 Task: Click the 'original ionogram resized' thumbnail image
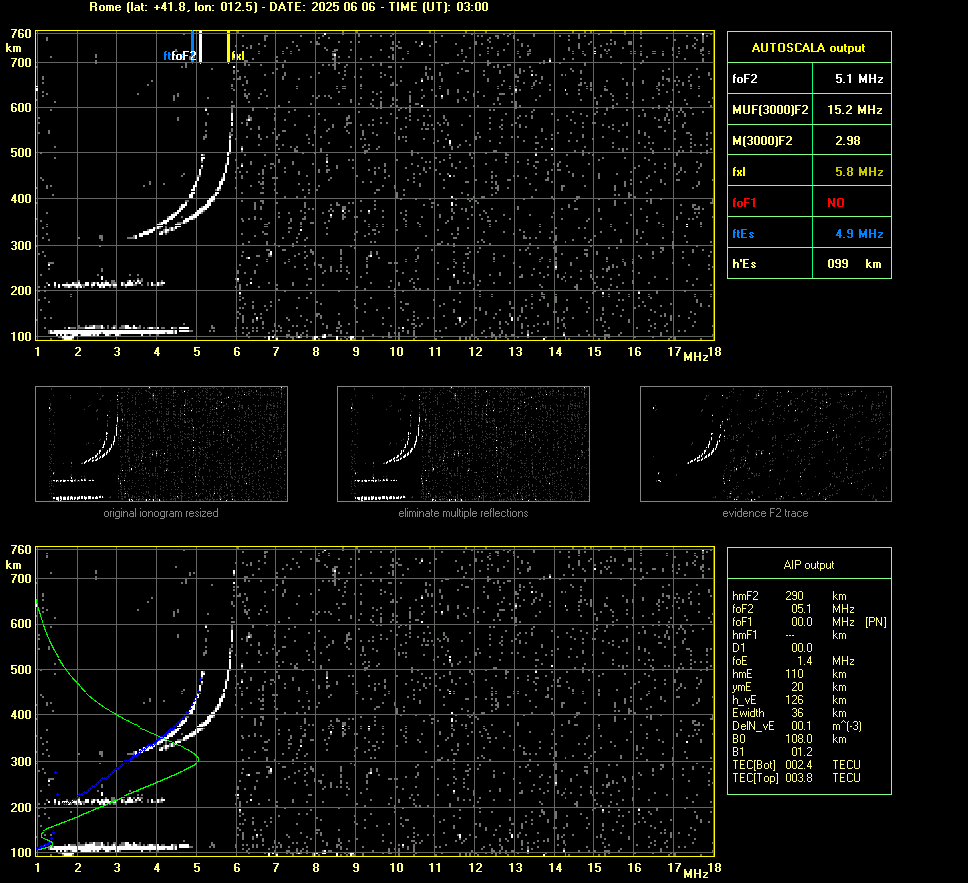pos(161,444)
